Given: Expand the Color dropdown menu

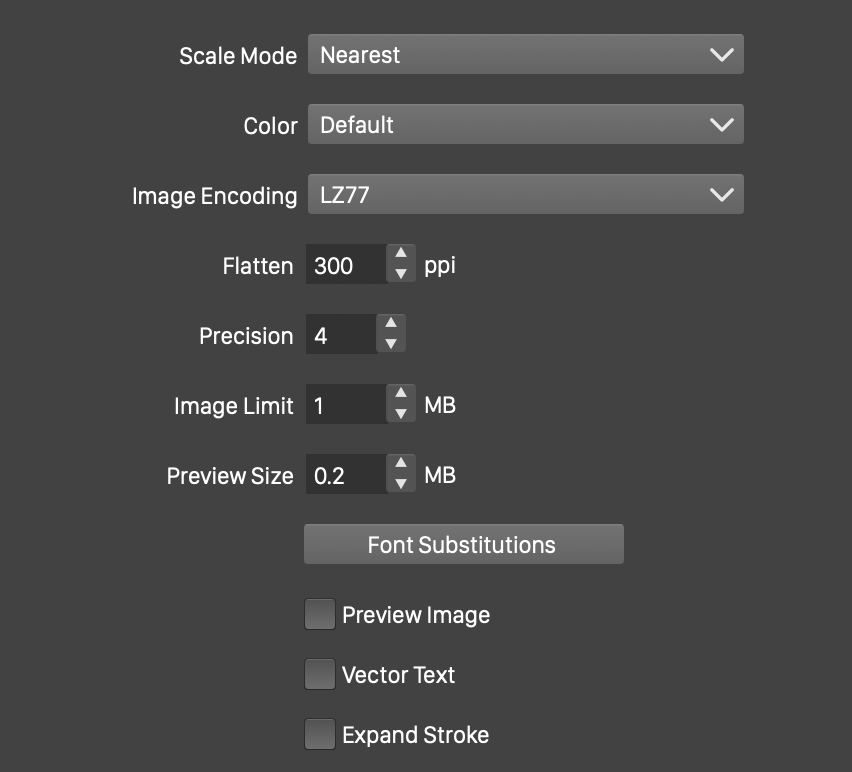Looking at the screenshot, I should click(525, 125).
